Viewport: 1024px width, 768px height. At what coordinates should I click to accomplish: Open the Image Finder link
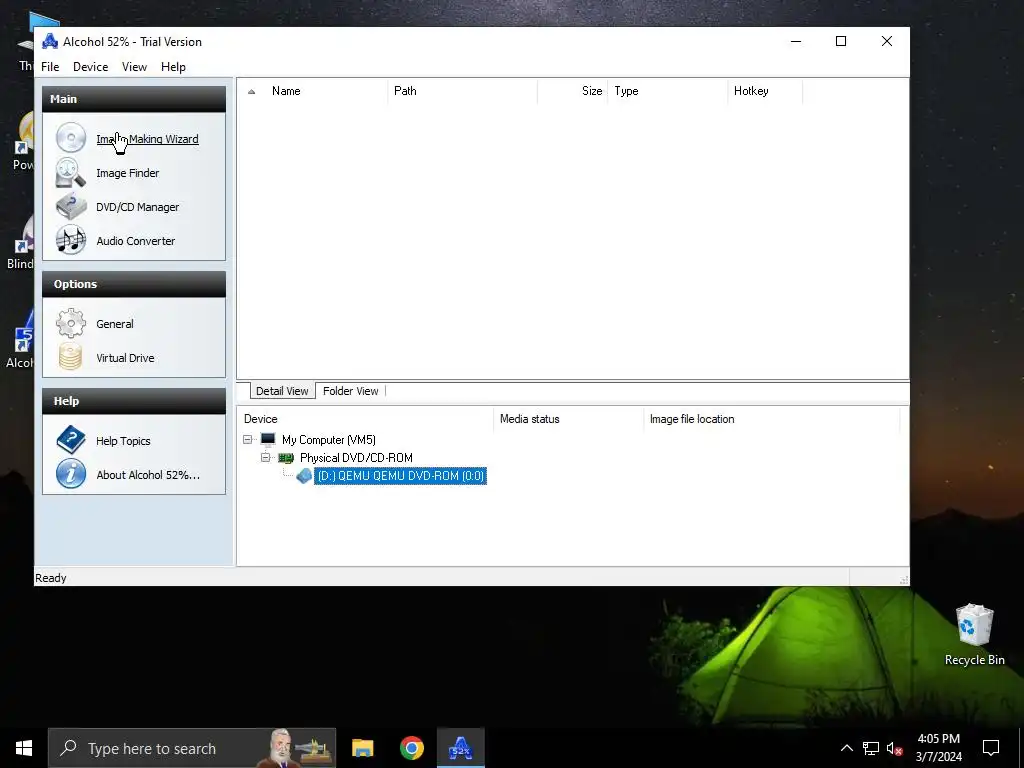(128, 173)
